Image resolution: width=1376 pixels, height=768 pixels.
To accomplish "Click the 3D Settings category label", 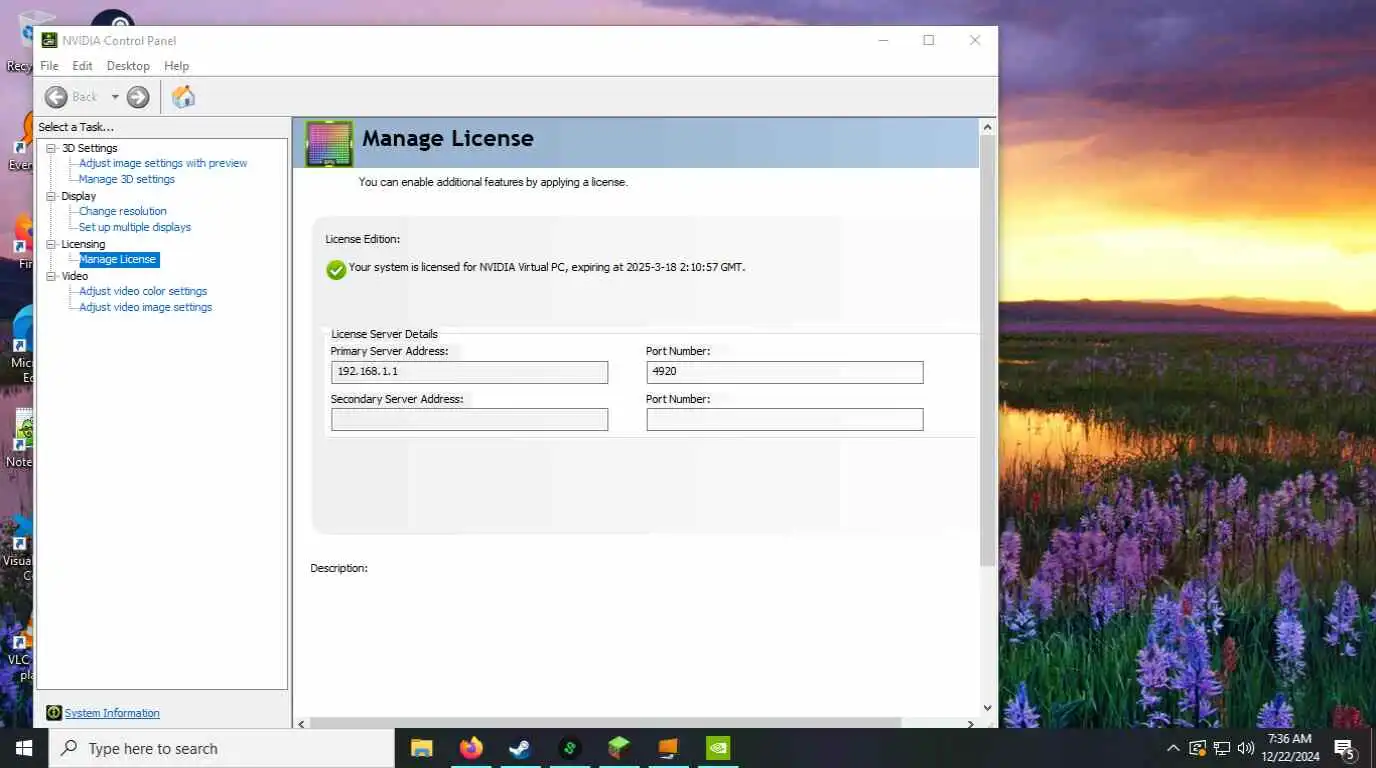I will [89, 148].
